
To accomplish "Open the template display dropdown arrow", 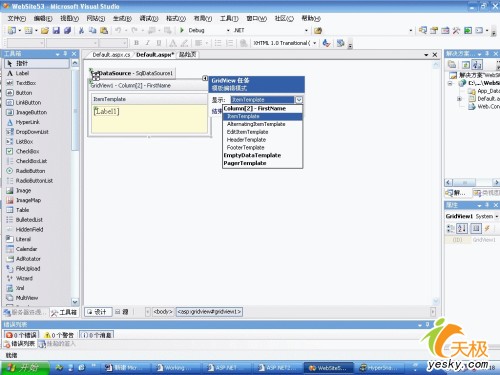I will [x=299, y=100].
